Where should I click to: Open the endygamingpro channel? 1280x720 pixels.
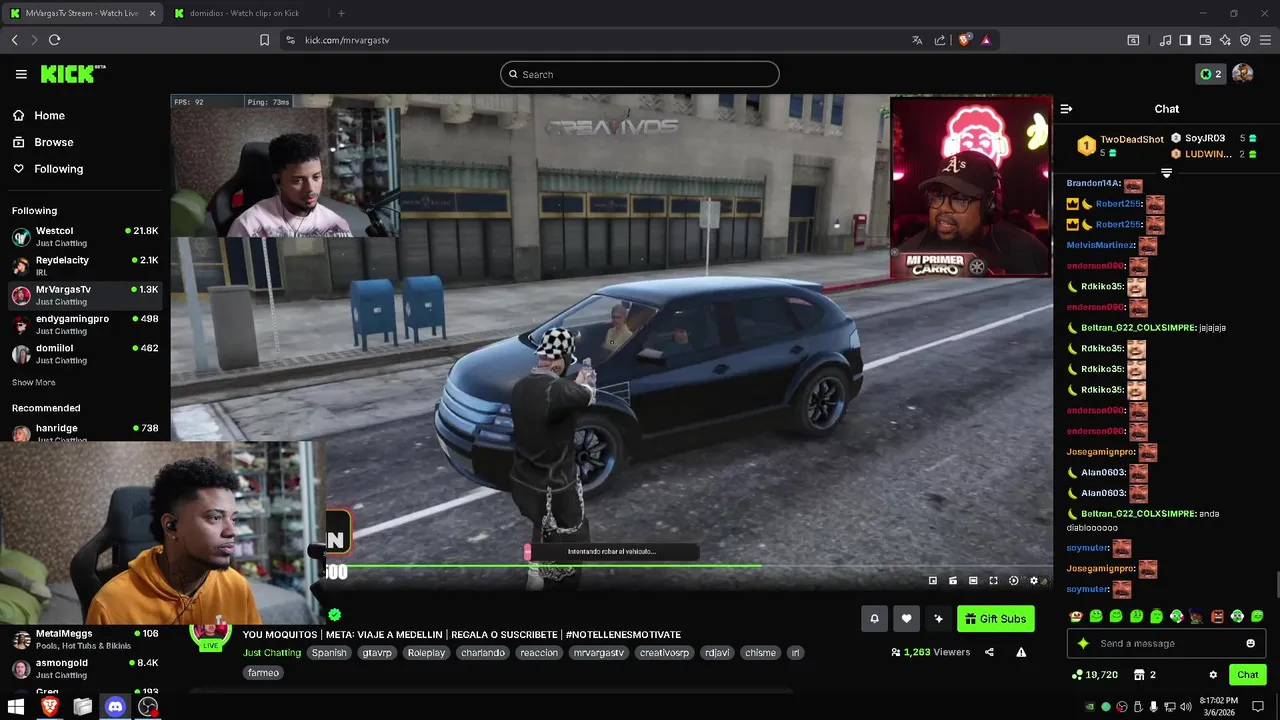pyautogui.click(x=85, y=324)
